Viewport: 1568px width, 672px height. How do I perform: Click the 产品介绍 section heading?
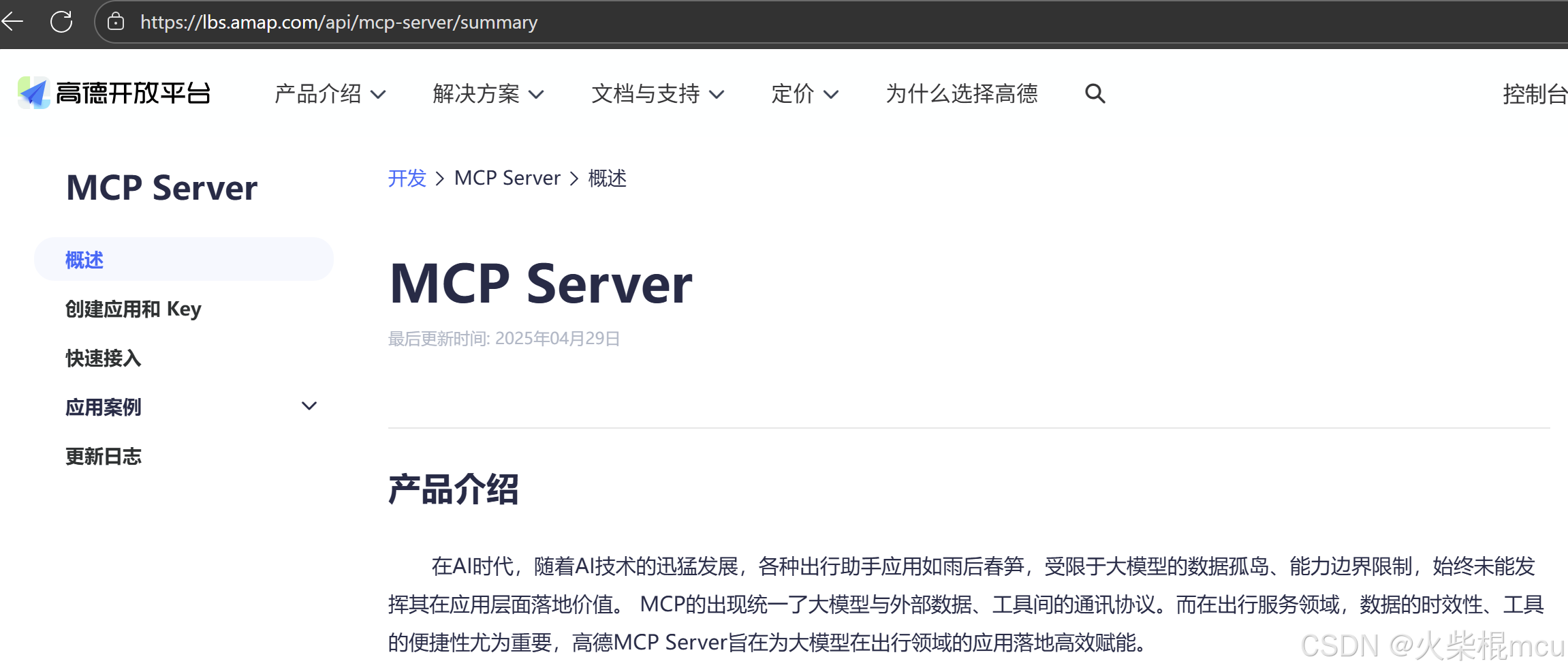(454, 489)
